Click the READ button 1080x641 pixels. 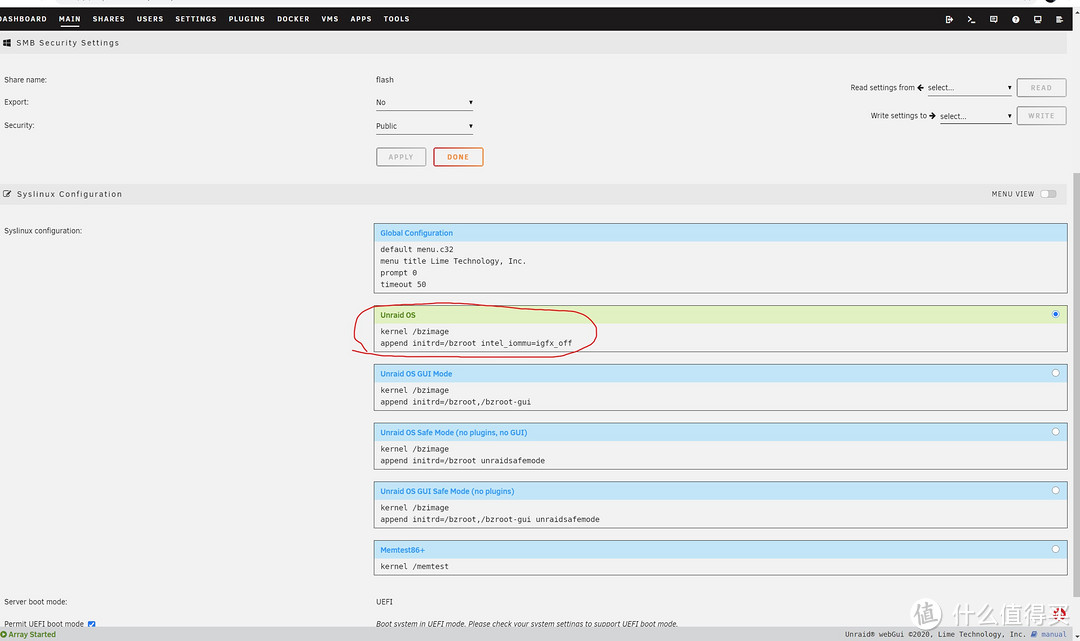coord(1041,87)
